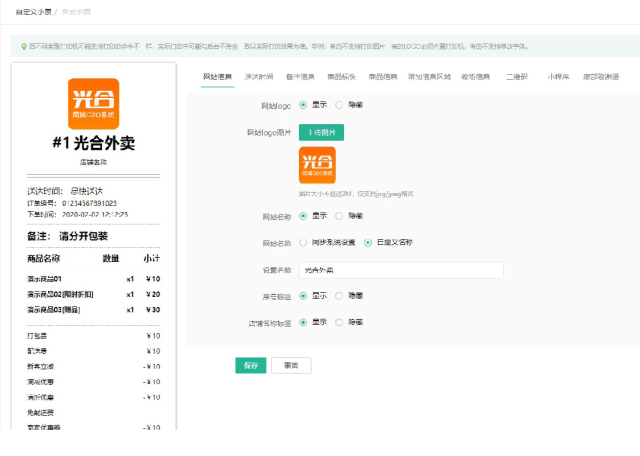640x456 pixels.
Task: Click the 满减优惠 discount line
Action: pyautogui.click(x=93, y=382)
